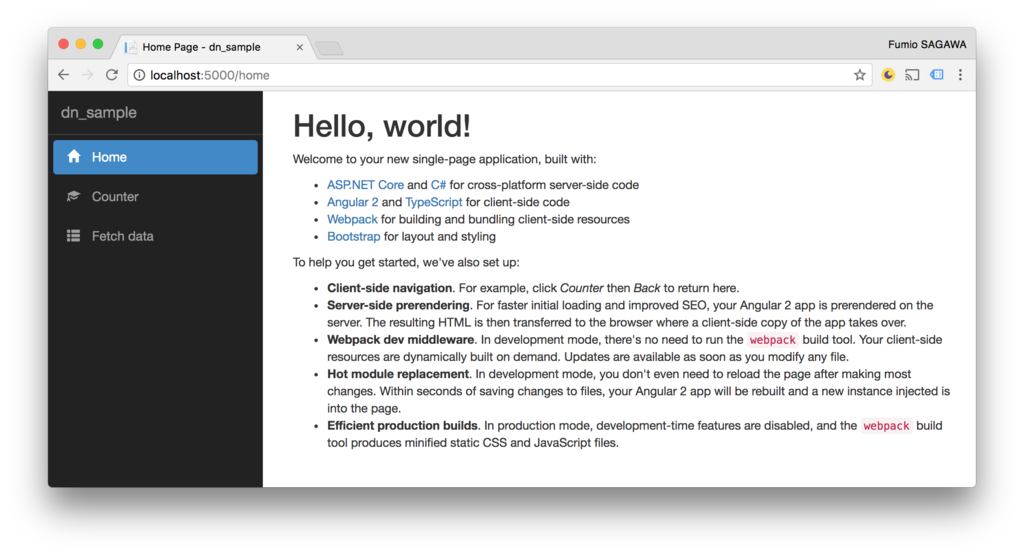Click the browser Back arrow
1024x556 pixels.
(63, 75)
